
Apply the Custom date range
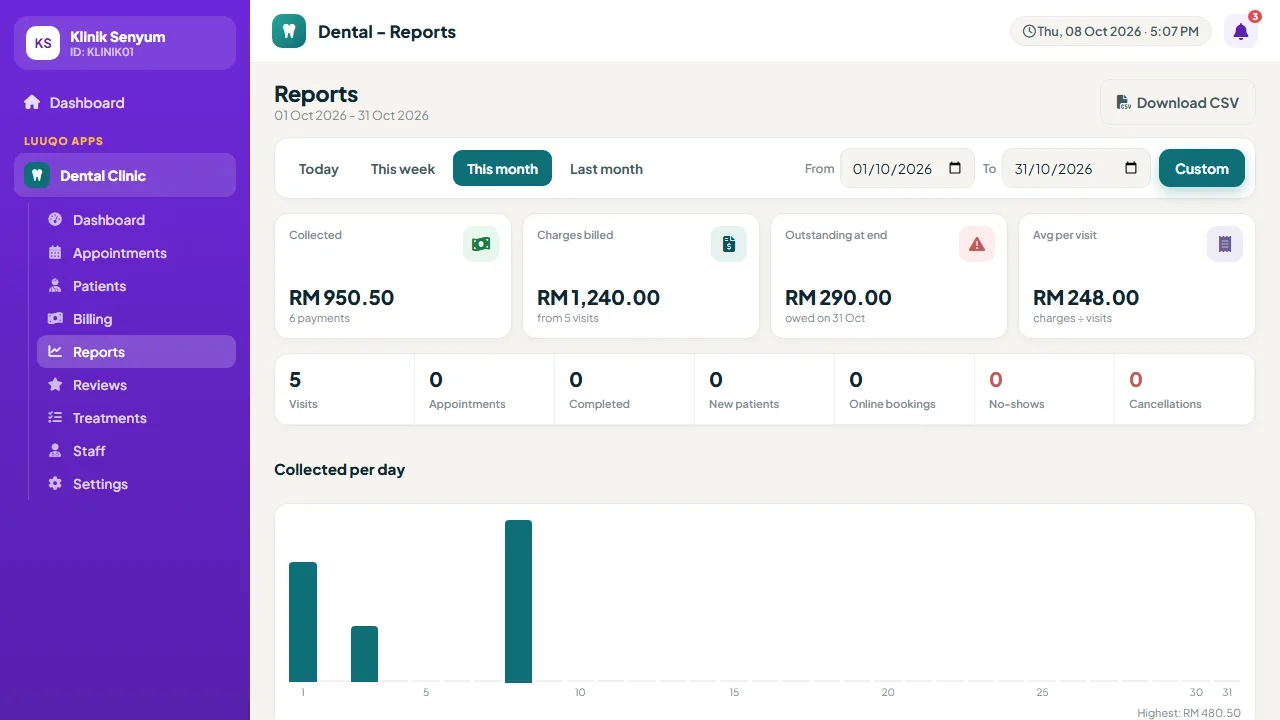[x=1202, y=168]
